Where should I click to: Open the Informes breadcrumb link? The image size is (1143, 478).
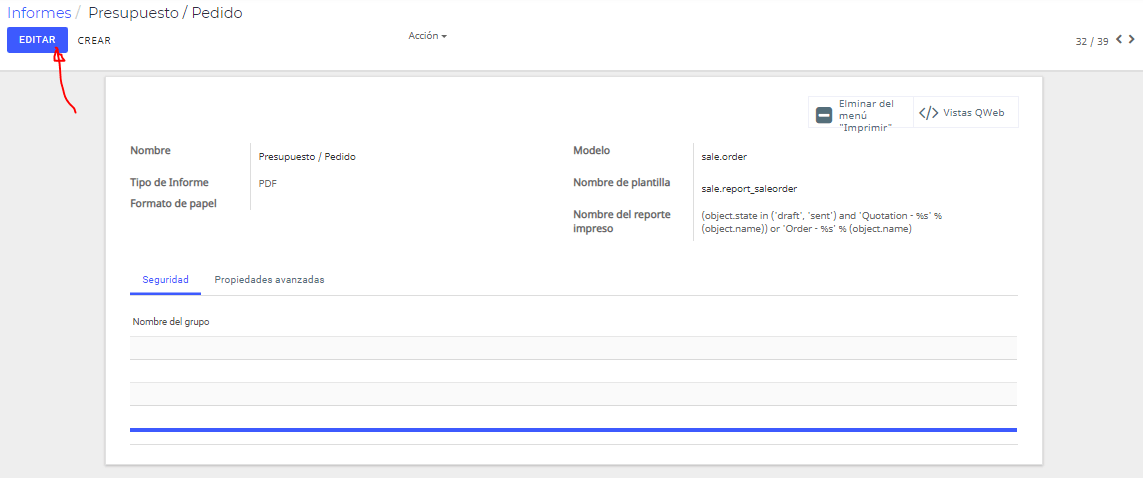(39, 12)
